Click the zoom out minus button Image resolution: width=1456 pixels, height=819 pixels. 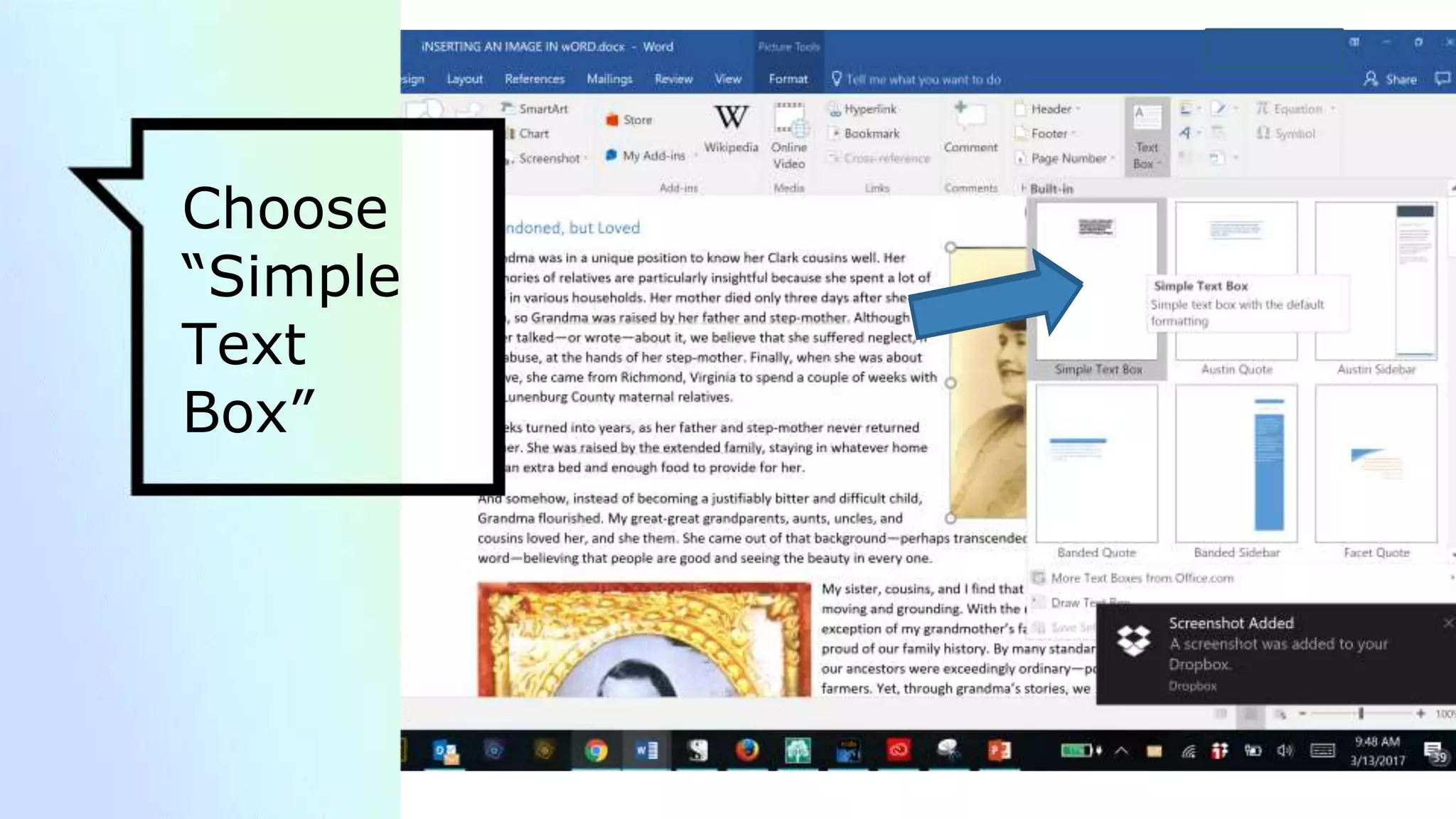pos(1302,713)
